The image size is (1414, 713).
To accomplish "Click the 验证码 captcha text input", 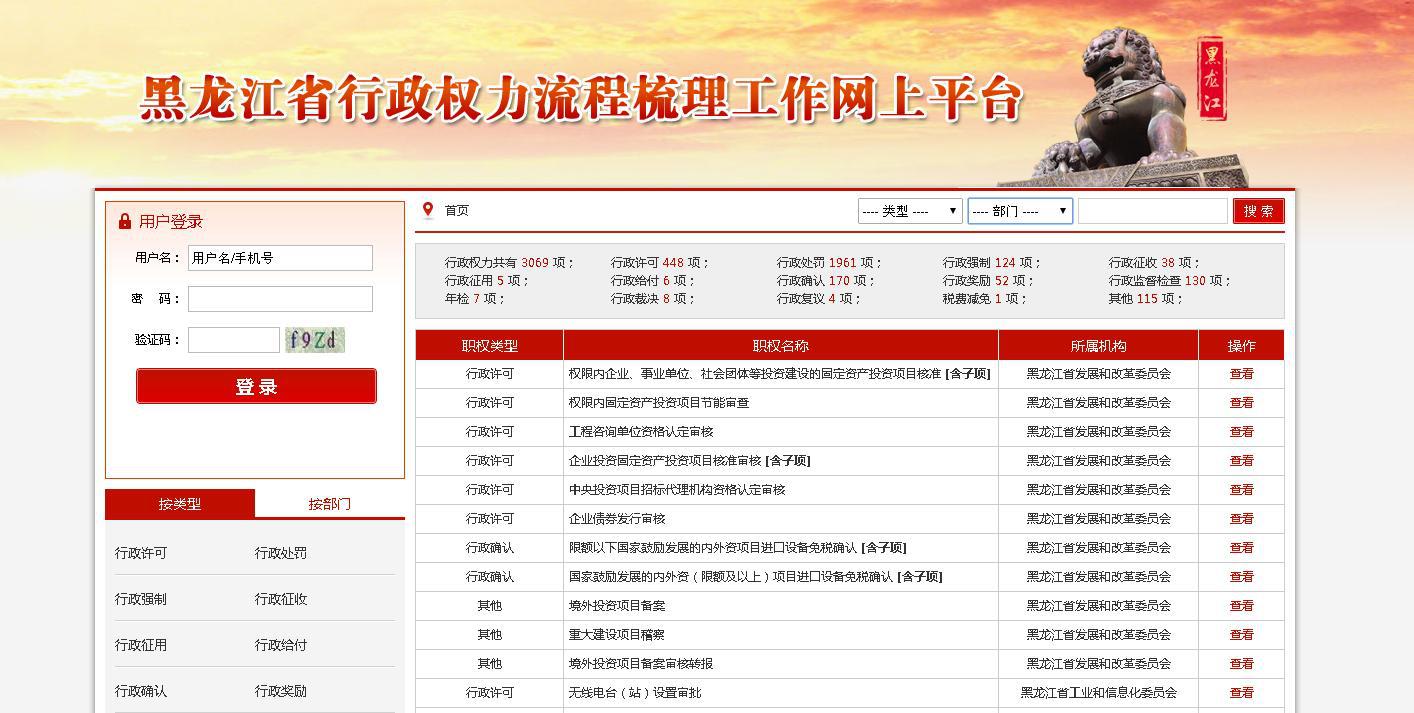I will [233, 340].
